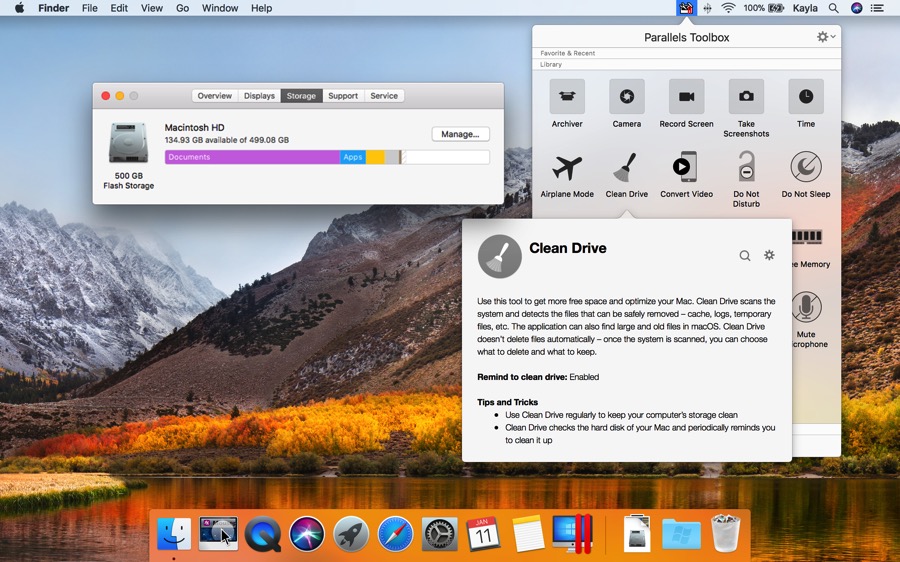Click the Enabled reminder value
The image size is (900, 562).
click(584, 377)
